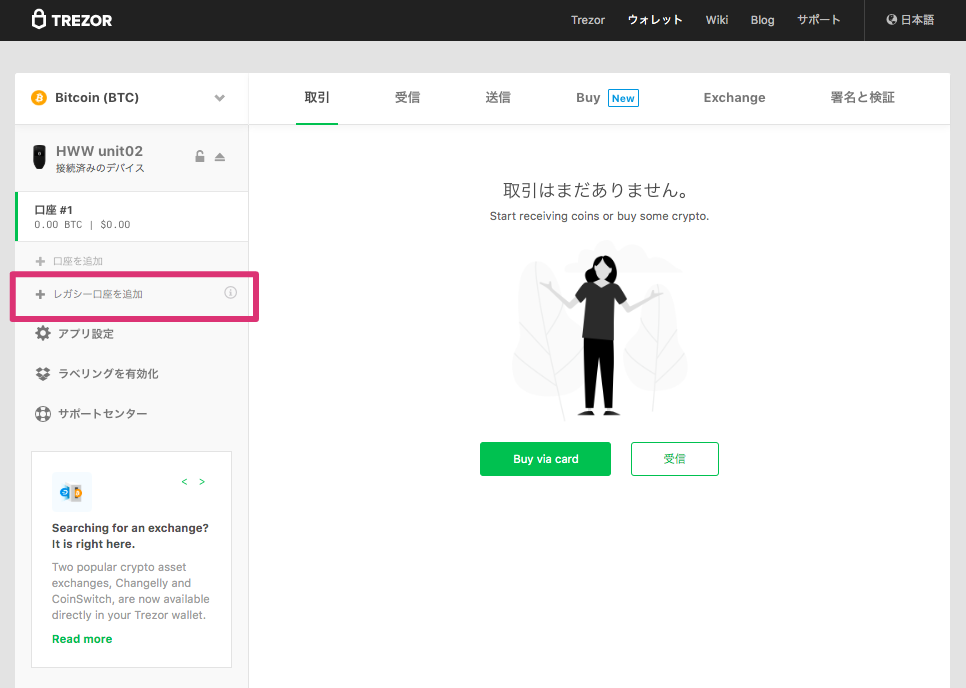The height and width of the screenshot is (688, 966).
Task: Open アプリ設定 app settings
Action: (x=86, y=334)
